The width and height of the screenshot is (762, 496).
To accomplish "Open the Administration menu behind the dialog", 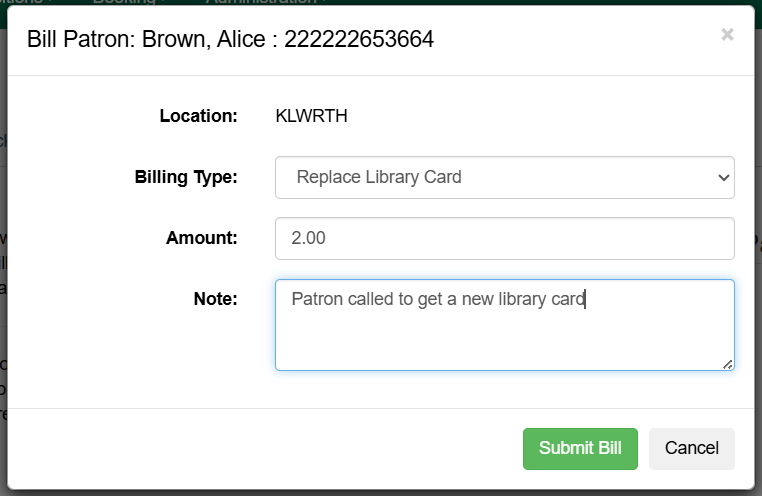I will [262, 2].
